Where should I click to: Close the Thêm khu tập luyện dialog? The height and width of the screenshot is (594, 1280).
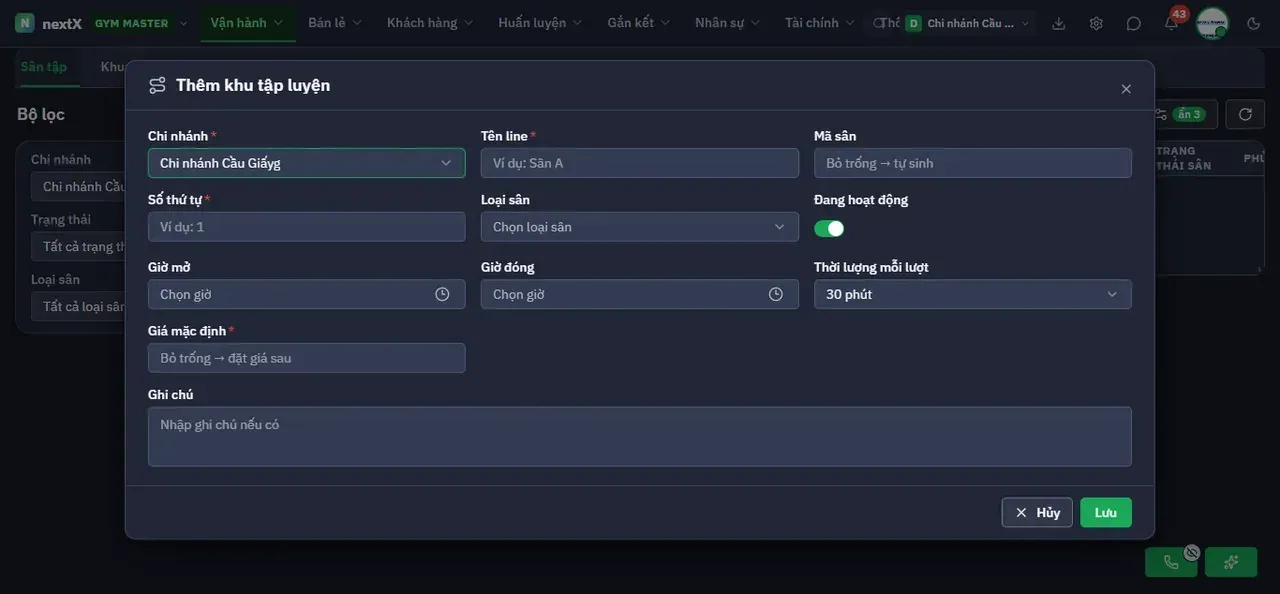click(1126, 89)
